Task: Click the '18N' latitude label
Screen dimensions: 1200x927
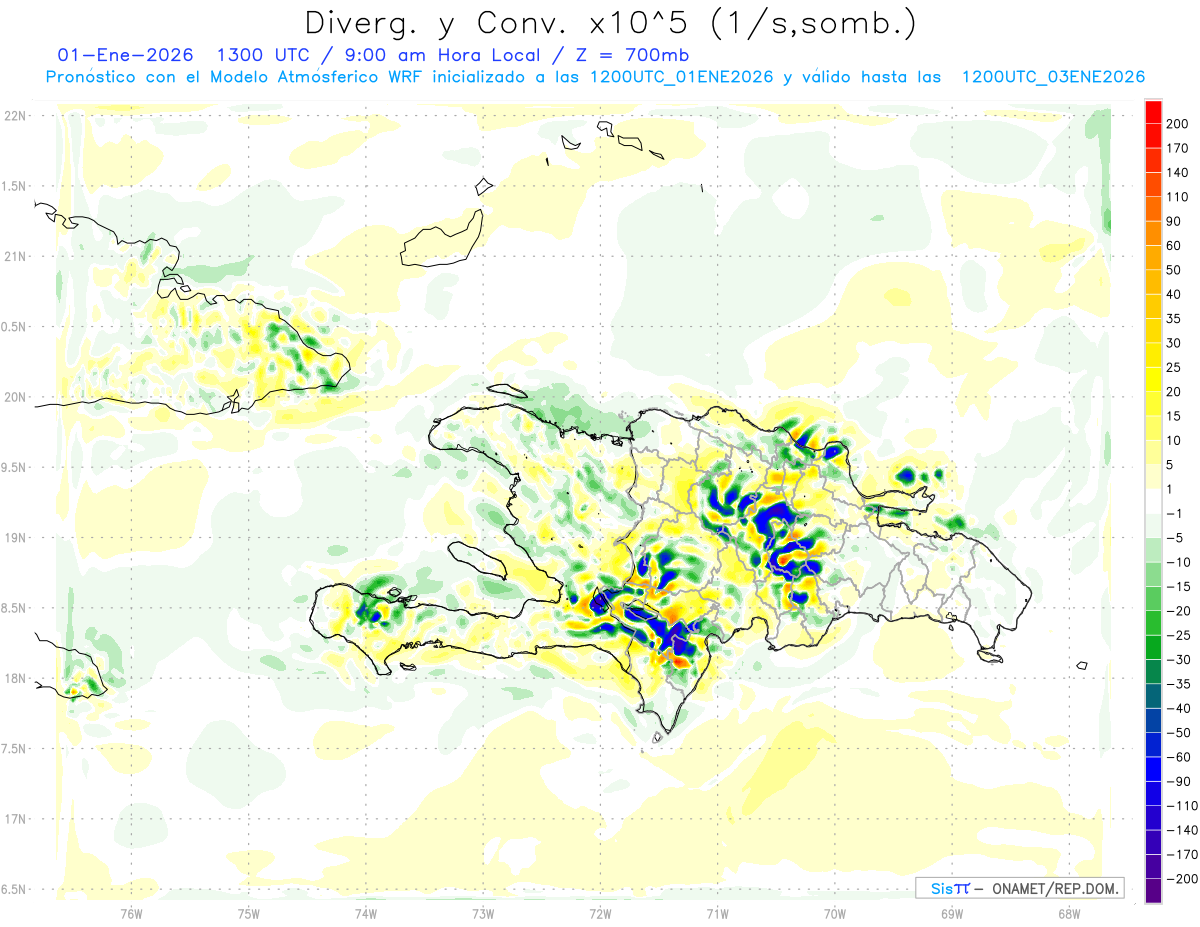Action: point(16,679)
